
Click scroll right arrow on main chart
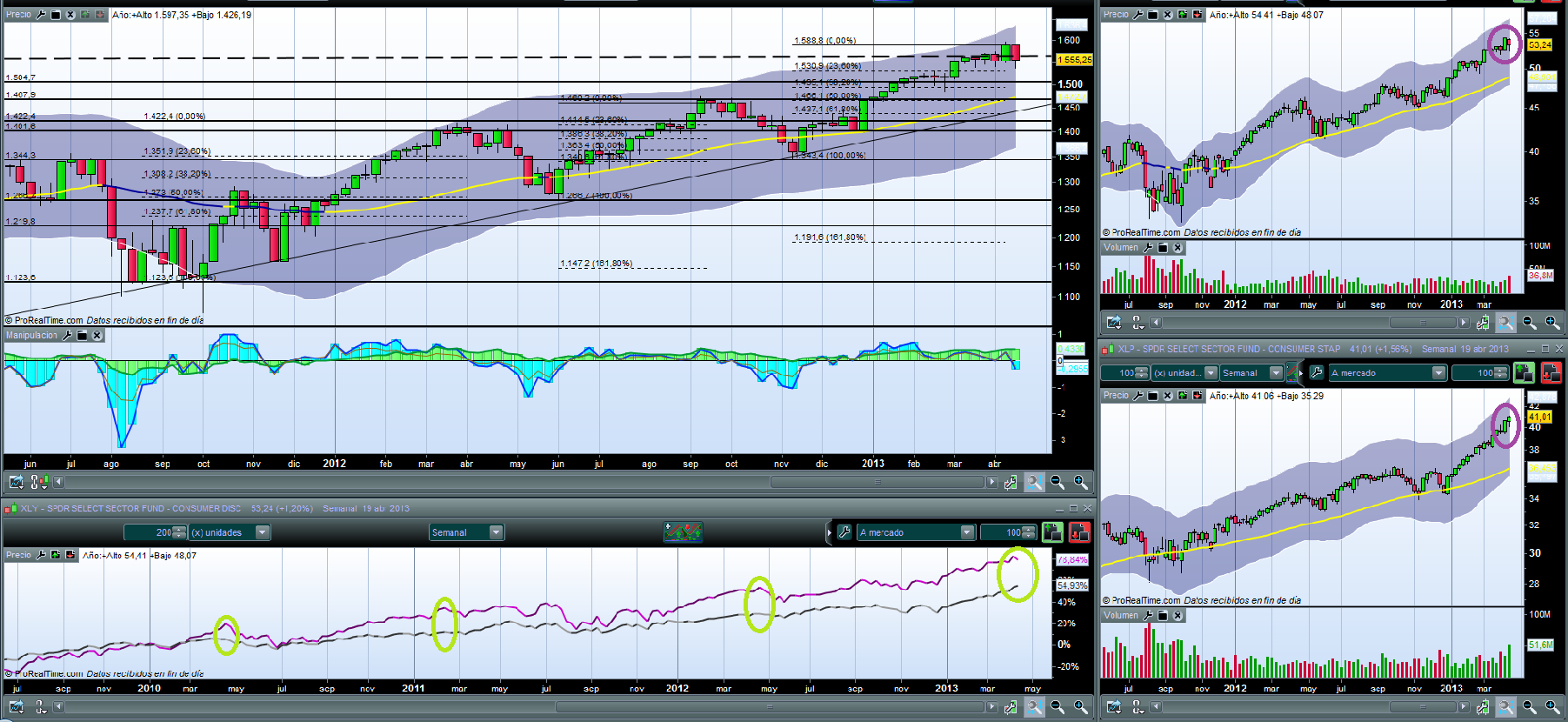click(991, 482)
